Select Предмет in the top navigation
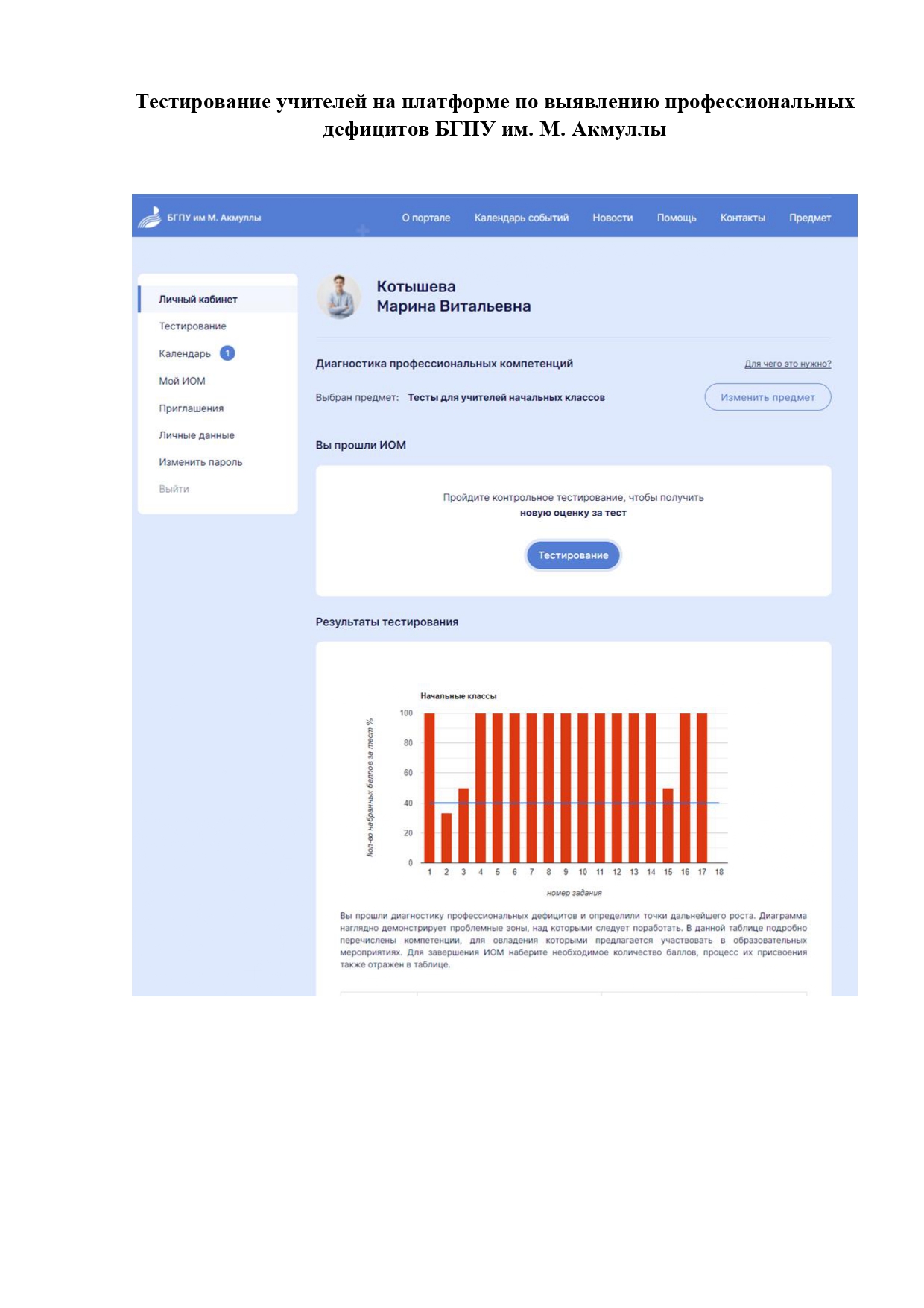The image size is (924, 1308). pos(810,218)
